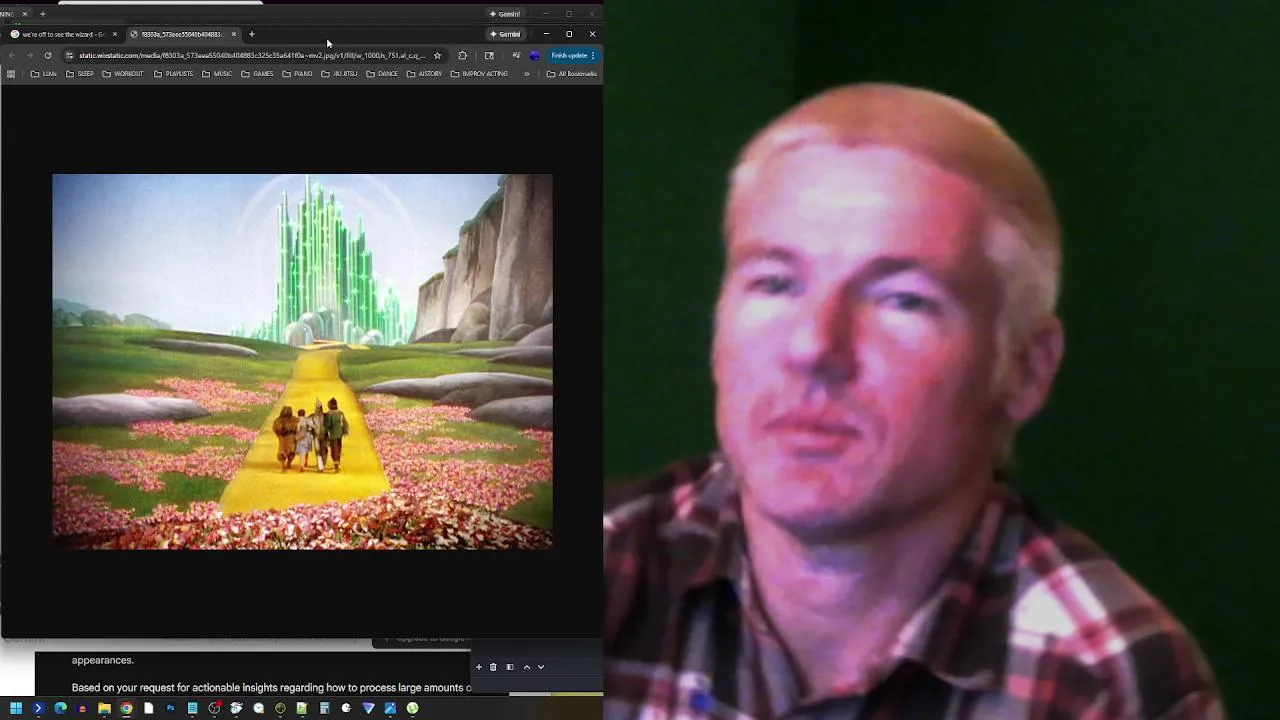The width and height of the screenshot is (1280, 720).
Task: Open the DANCE bookmark folder
Action: (383, 74)
